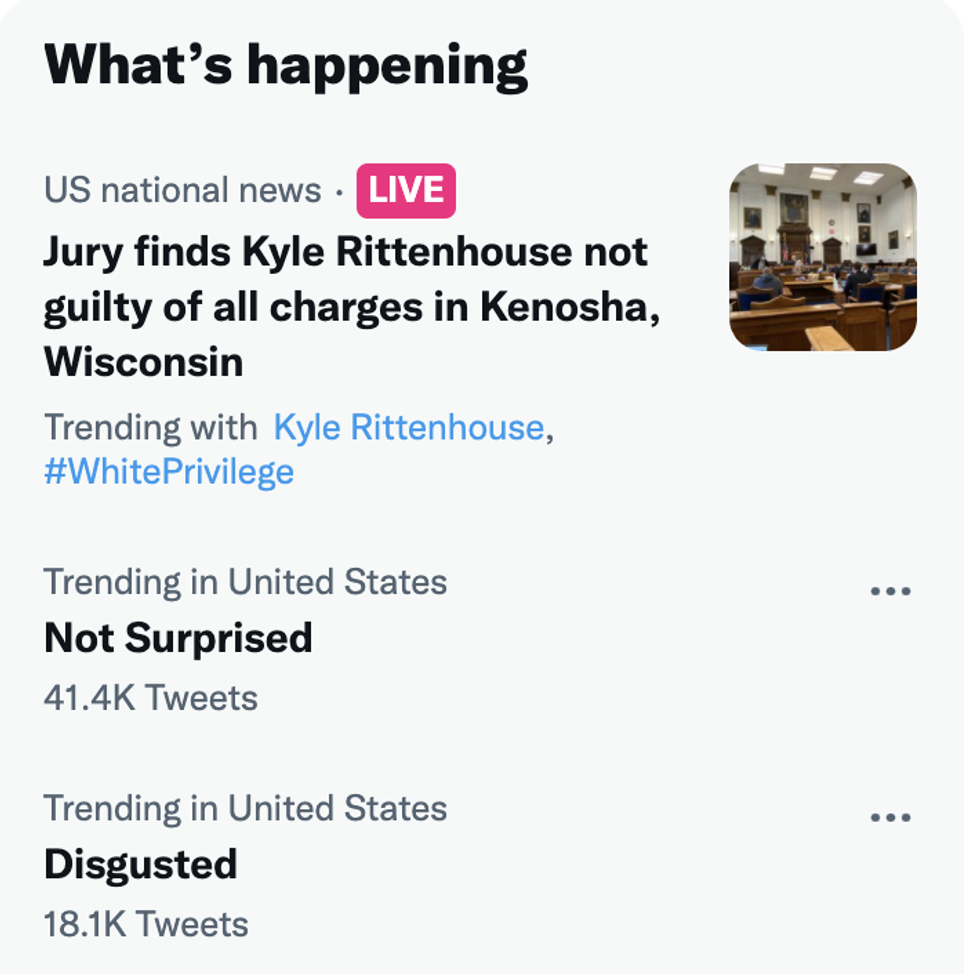Screen dimensions: 980x974
Task: Click the US national news category label
Action: [182, 190]
